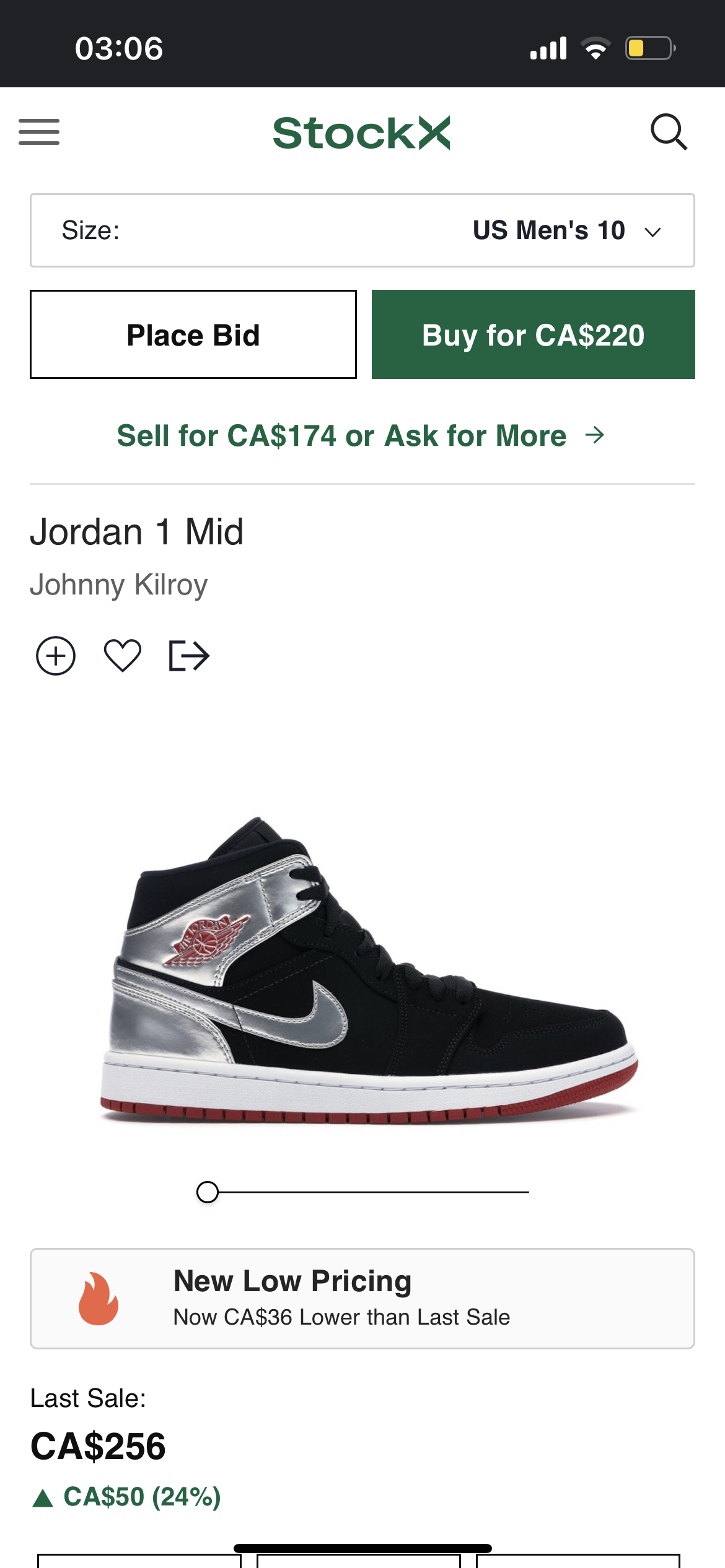Tap the search magnifier icon

(x=669, y=132)
